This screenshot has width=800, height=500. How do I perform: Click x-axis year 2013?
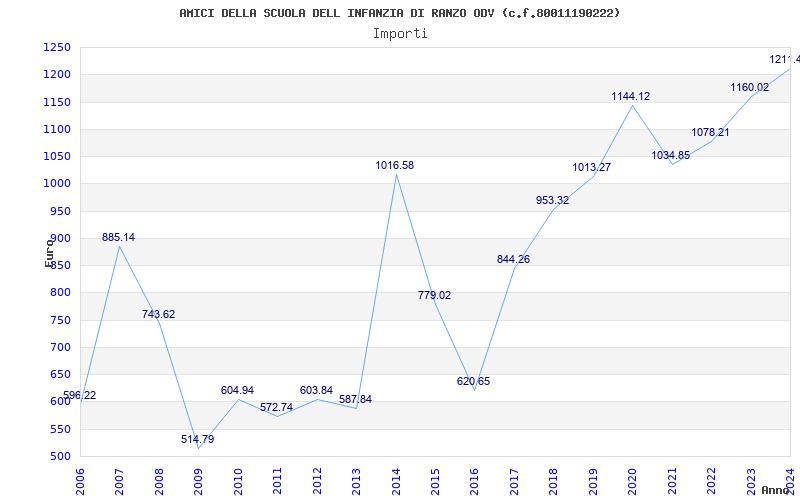click(356, 482)
